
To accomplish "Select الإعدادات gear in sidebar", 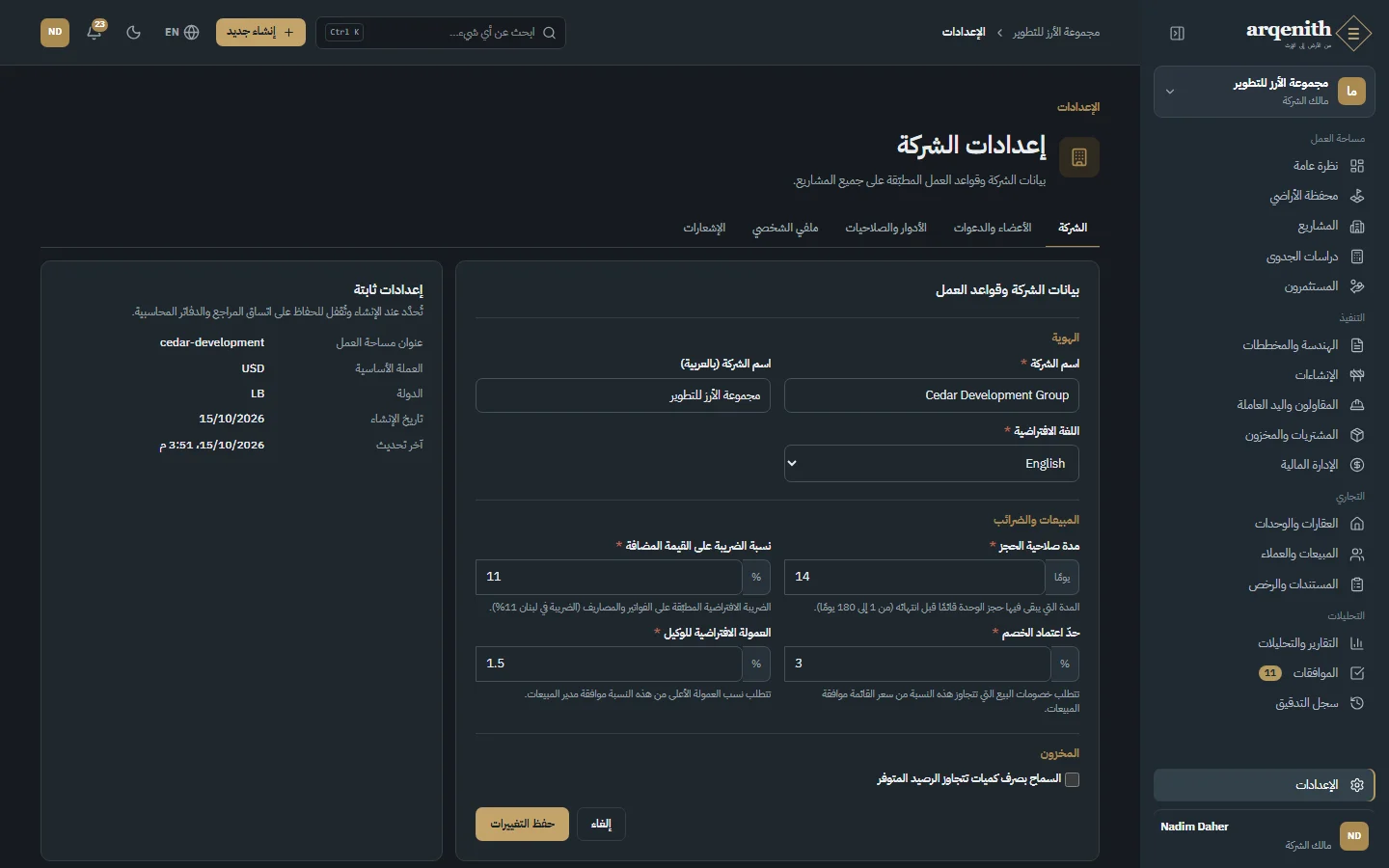I will pos(1264,785).
